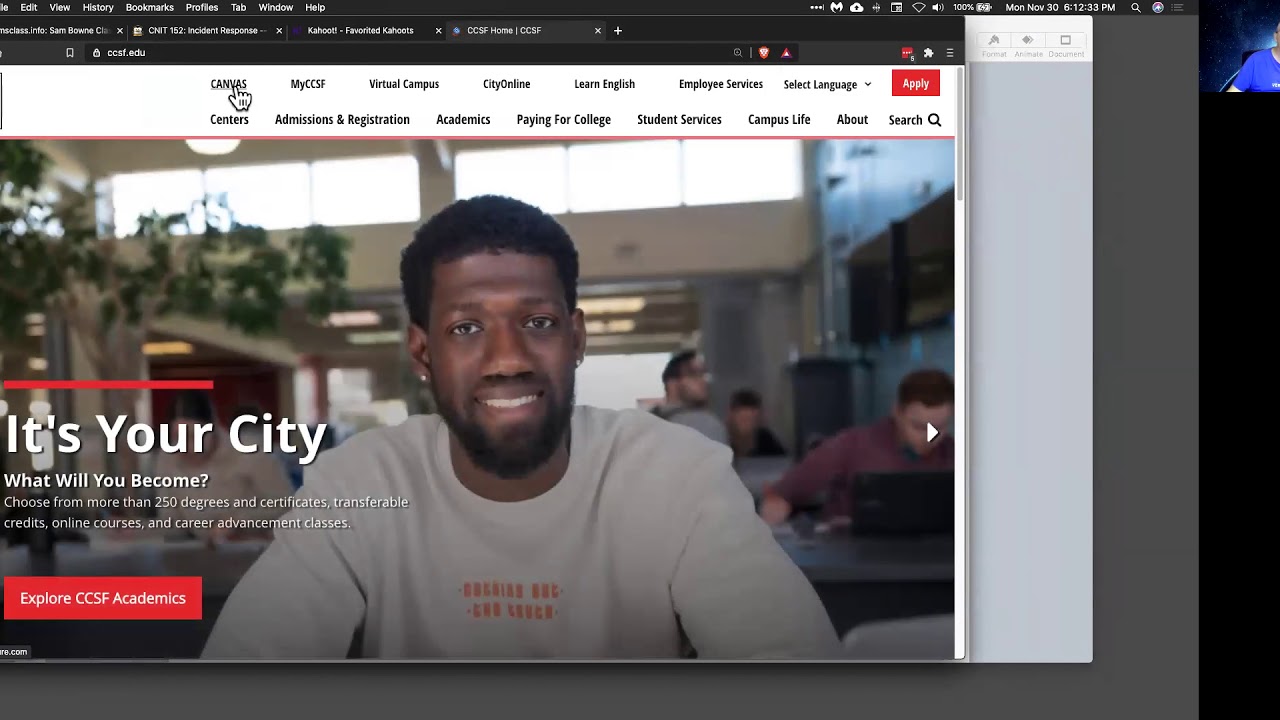Click the Brave Shields lion icon

pos(764,53)
